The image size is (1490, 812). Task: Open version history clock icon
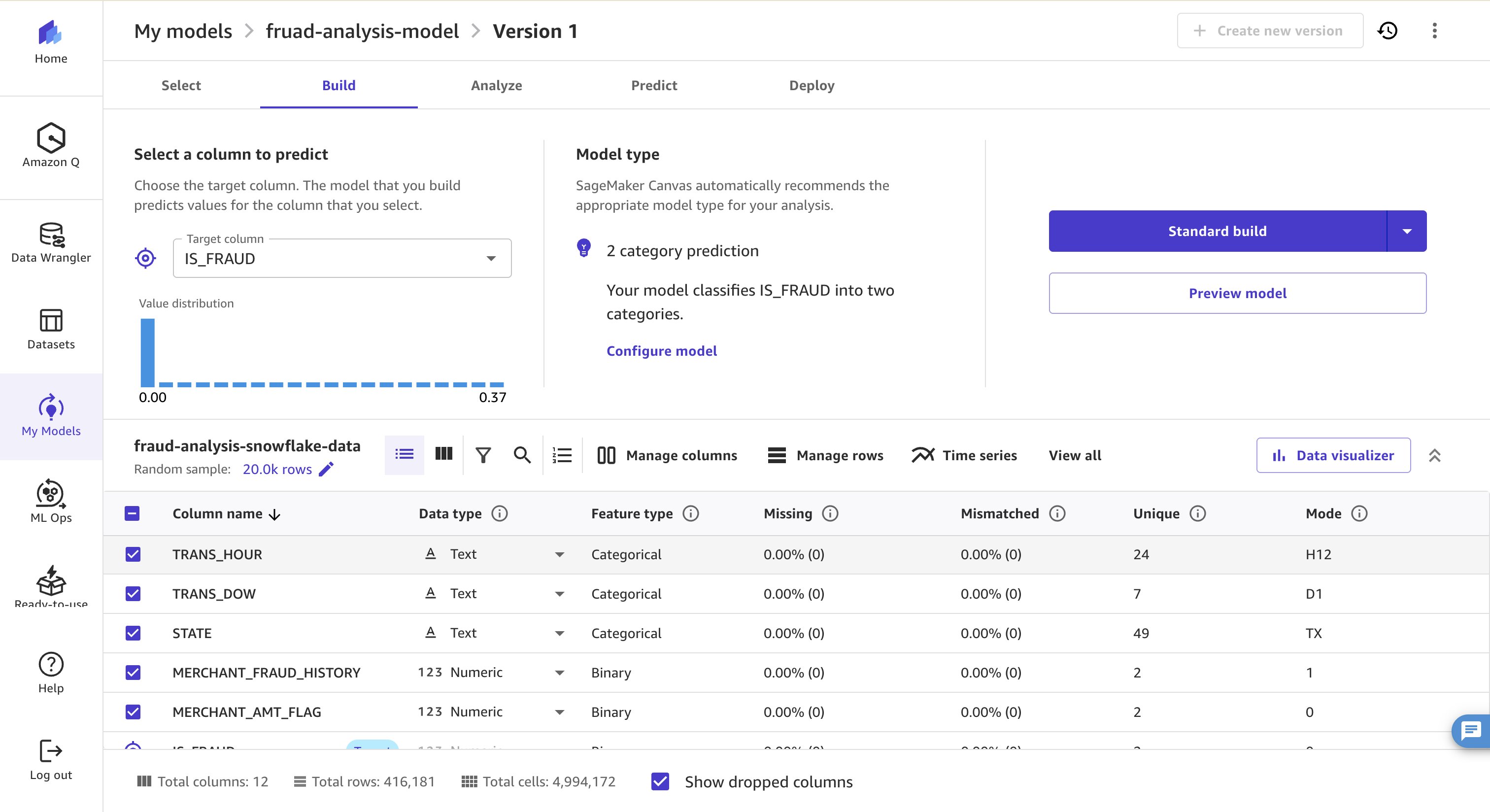(x=1387, y=31)
